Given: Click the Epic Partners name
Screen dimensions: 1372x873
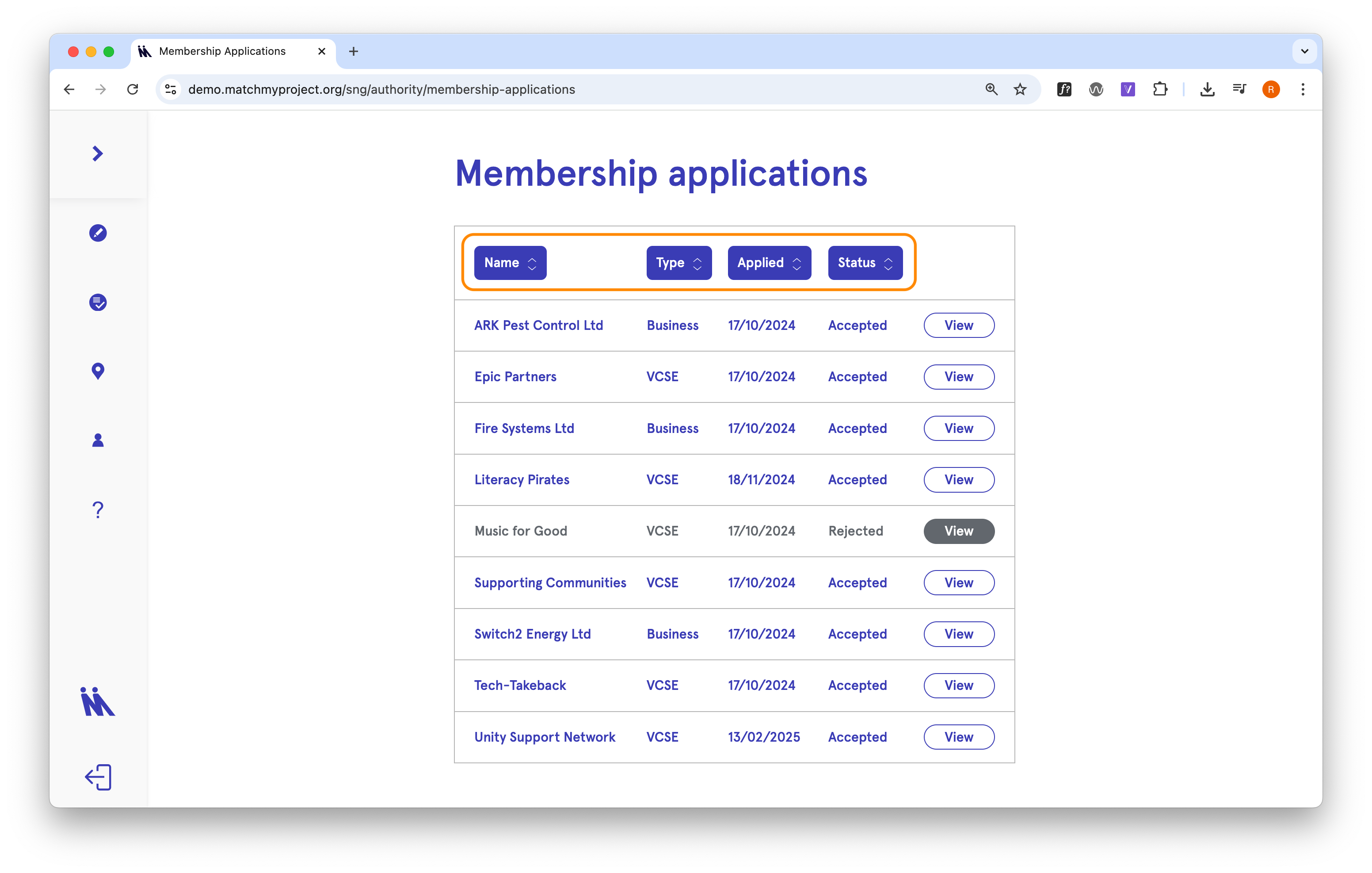Looking at the screenshot, I should 515,377.
